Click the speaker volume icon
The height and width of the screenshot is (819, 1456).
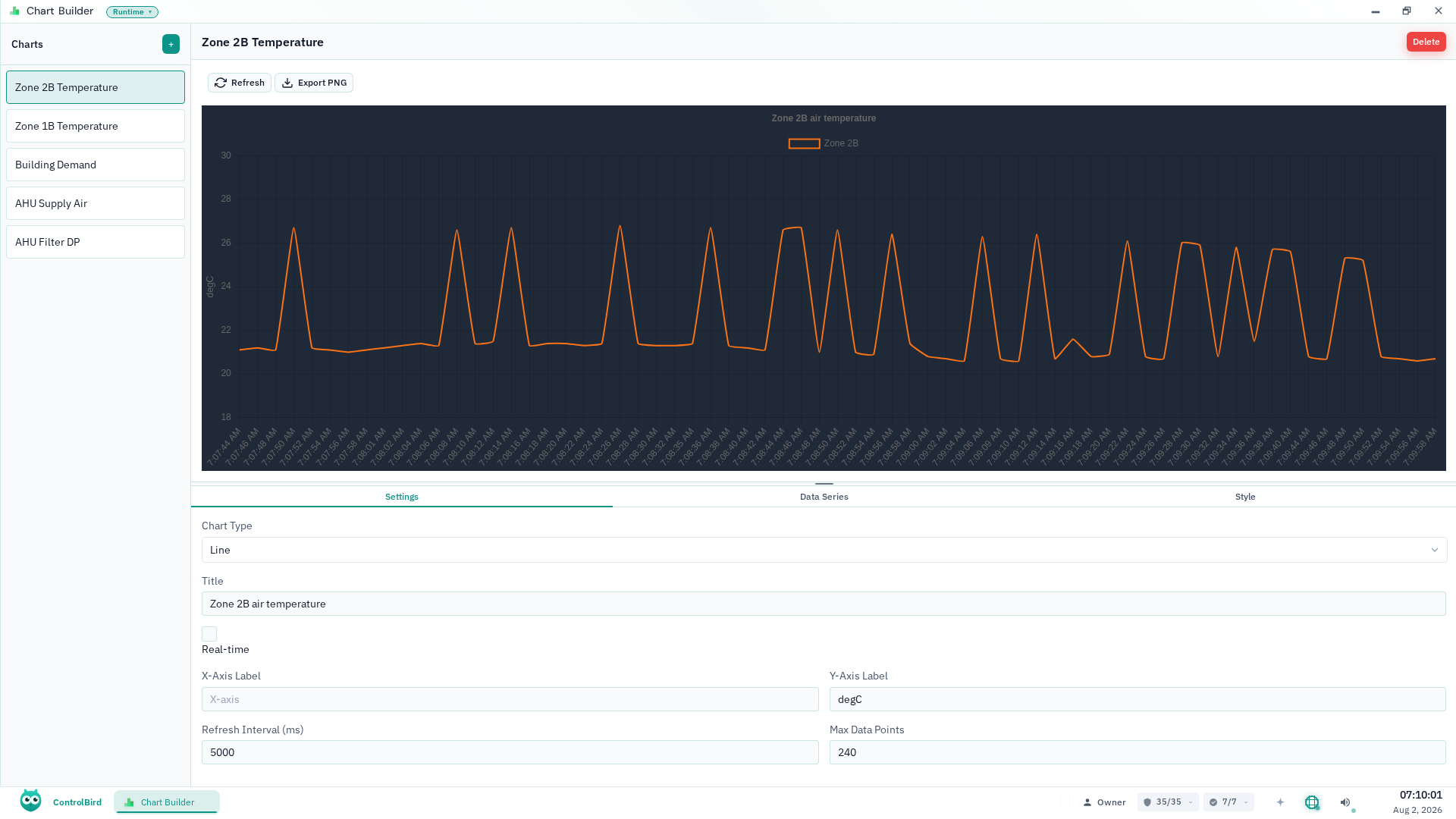pyautogui.click(x=1345, y=802)
